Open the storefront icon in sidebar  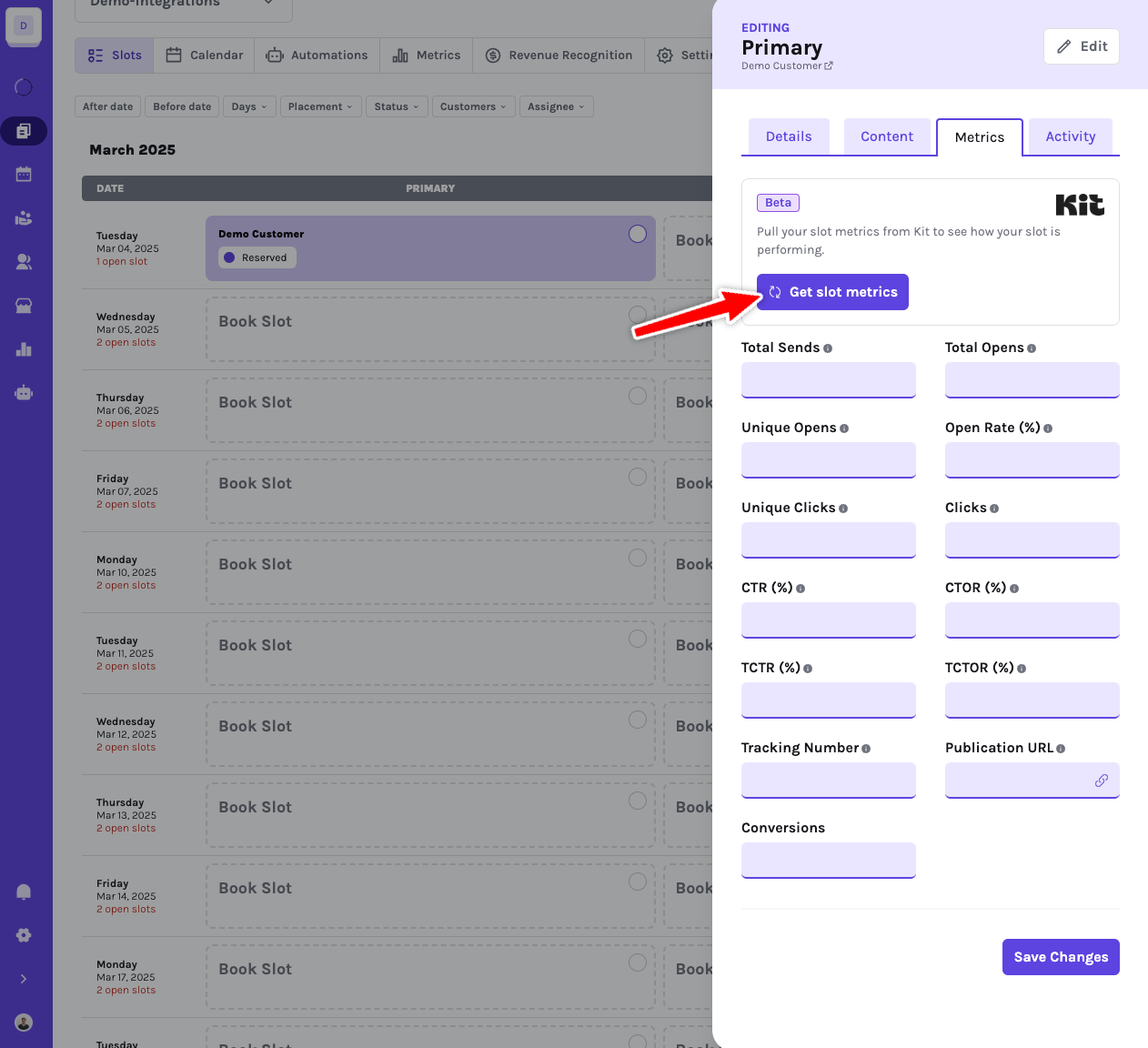coord(24,306)
